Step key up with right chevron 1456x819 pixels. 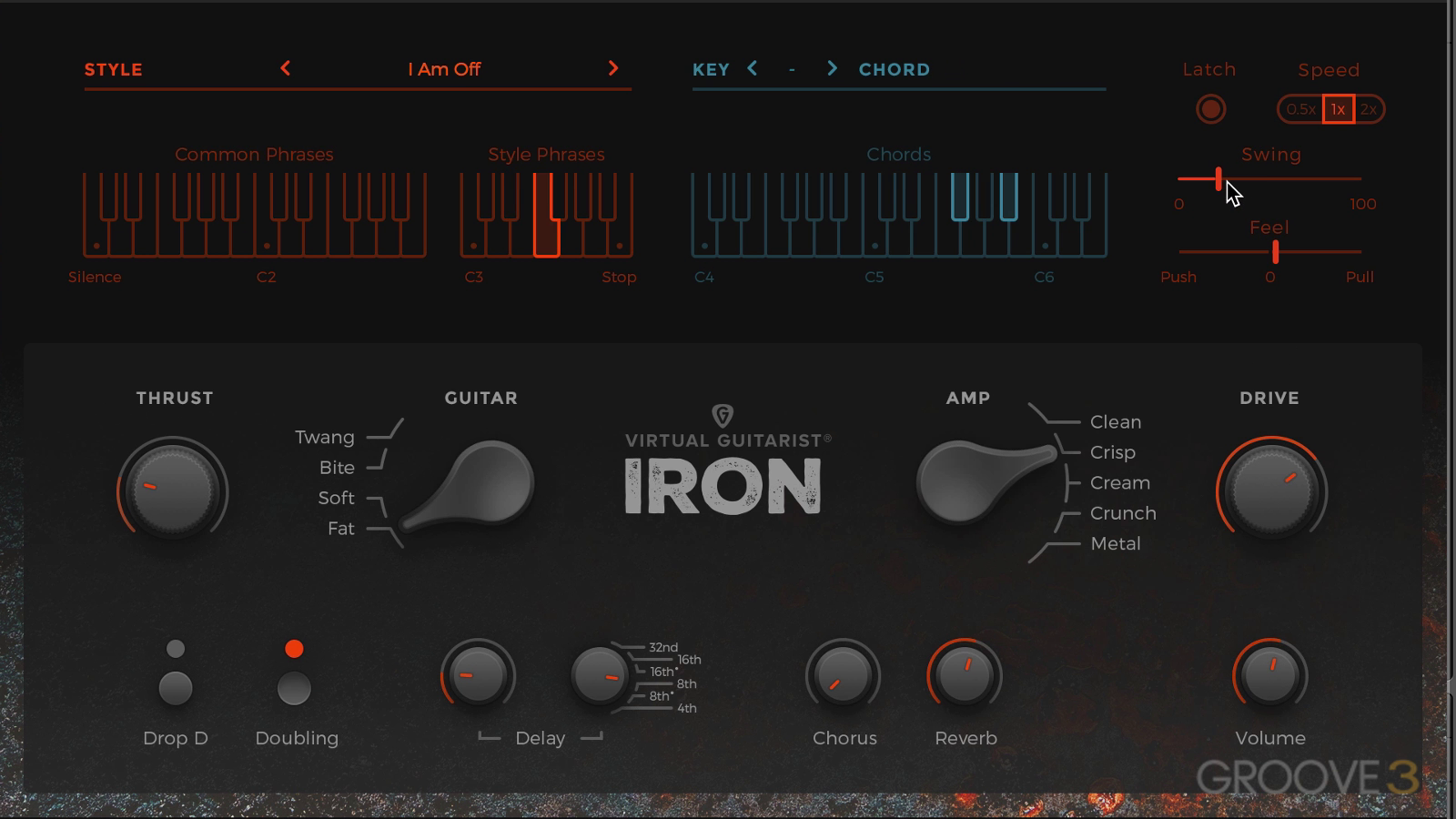pos(832,68)
